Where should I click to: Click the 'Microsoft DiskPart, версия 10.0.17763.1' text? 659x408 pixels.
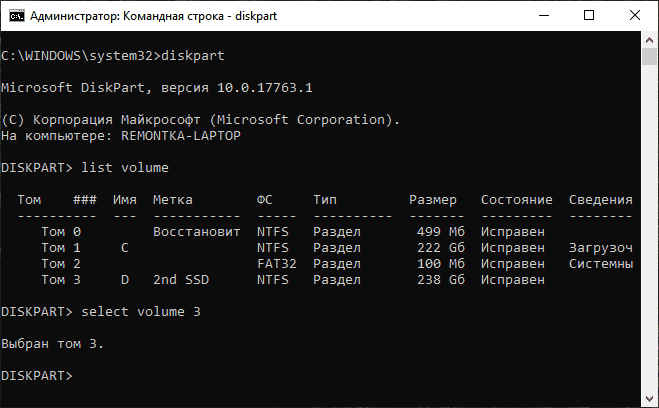click(157, 88)
